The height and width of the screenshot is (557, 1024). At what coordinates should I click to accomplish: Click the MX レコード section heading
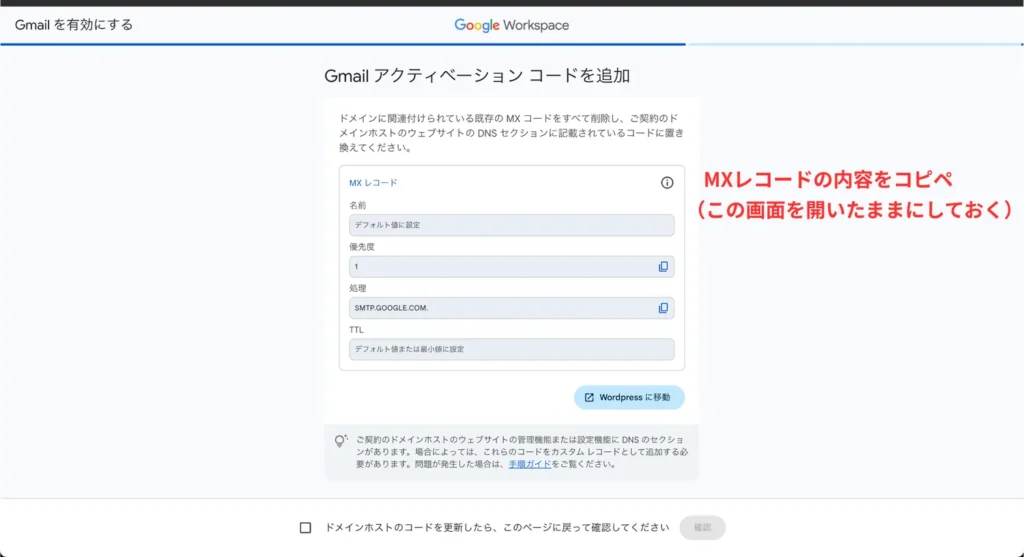(372, 183)
